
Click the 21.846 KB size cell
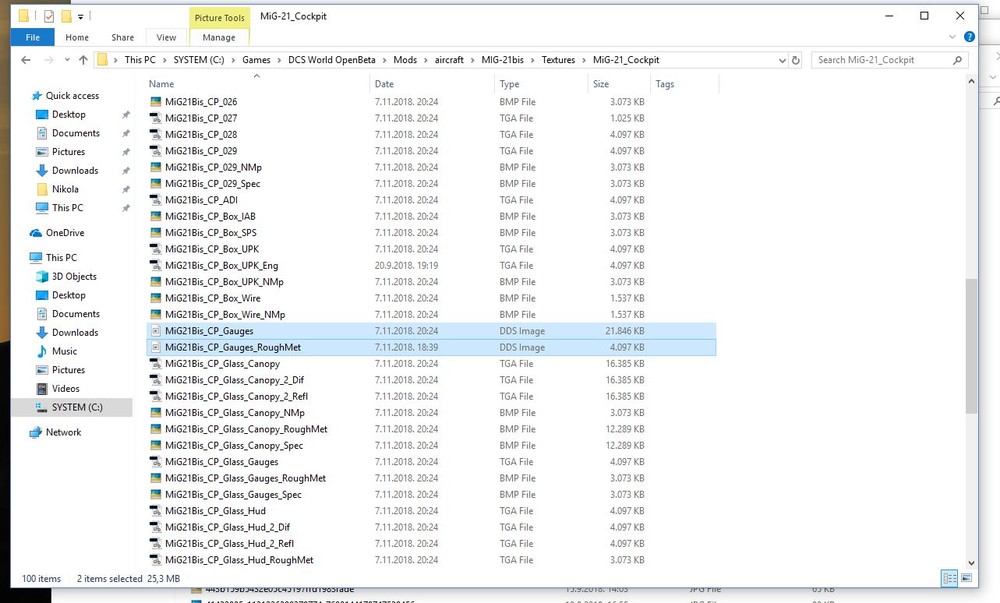624,331
